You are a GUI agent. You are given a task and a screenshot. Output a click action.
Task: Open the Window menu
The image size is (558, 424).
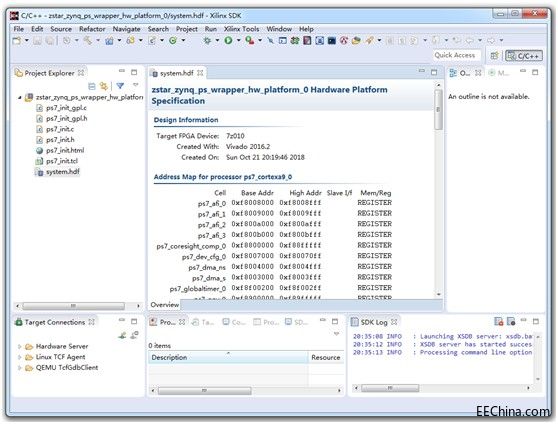[x=279, y=29]
